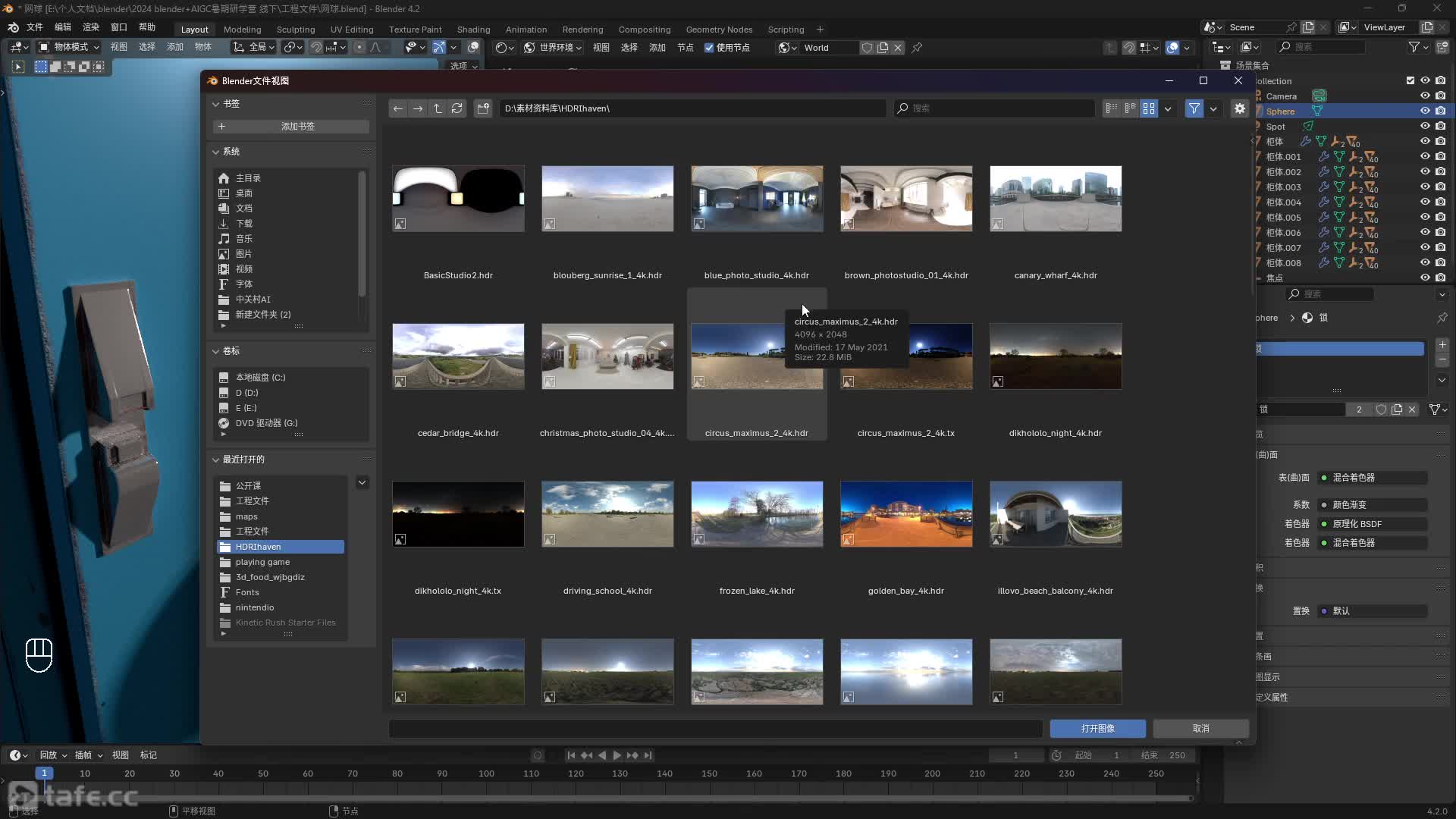The height and width of the screenshot is (819, 1456).
Task: Open file browser options gear
Action: point(1240,108)
